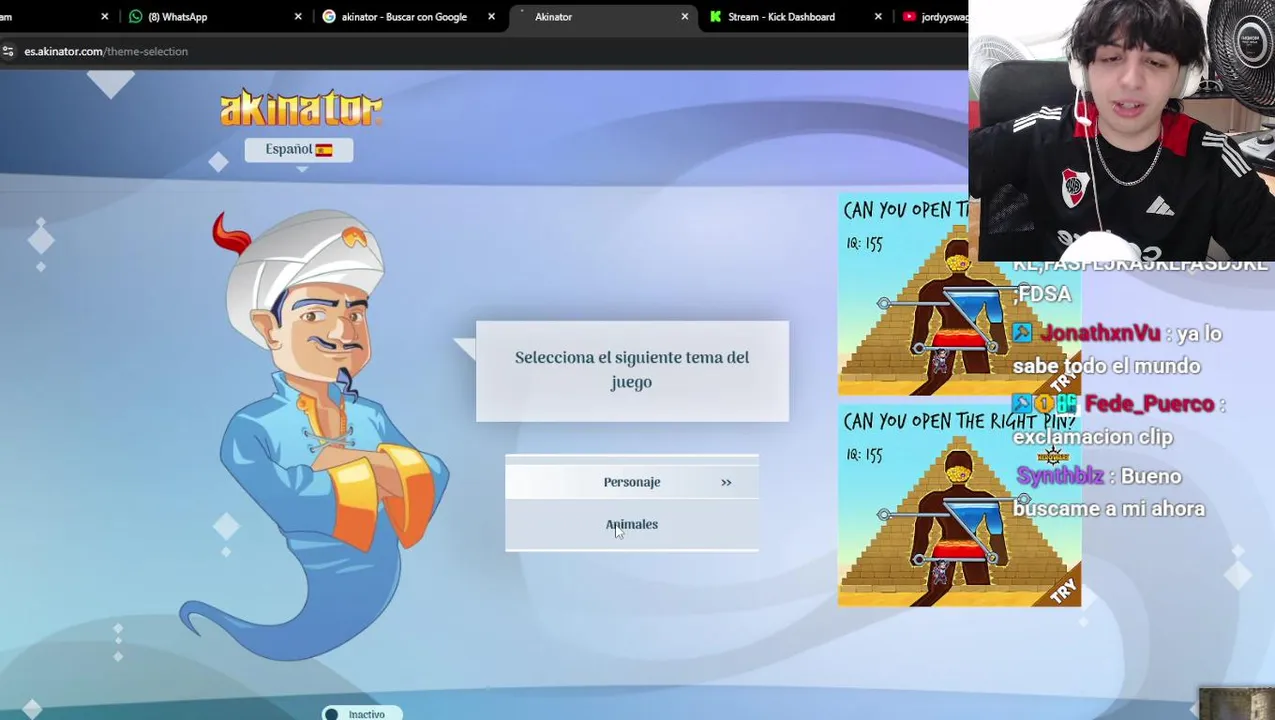This screenshot has height=720, width=1275.
Task: Click the Fede_Puerco chat username
Action: pyautogui.click(x=1149, y=404)
